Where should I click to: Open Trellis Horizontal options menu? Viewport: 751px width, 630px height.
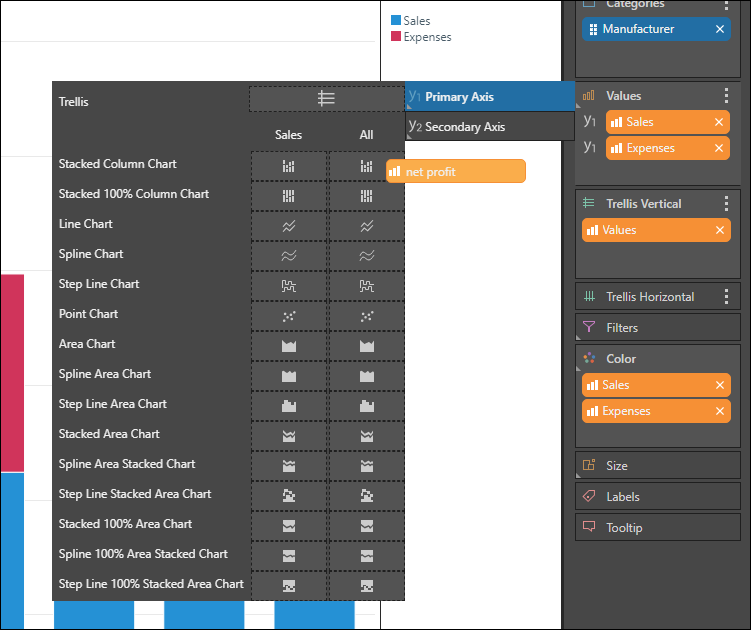[x=726, y=297]
